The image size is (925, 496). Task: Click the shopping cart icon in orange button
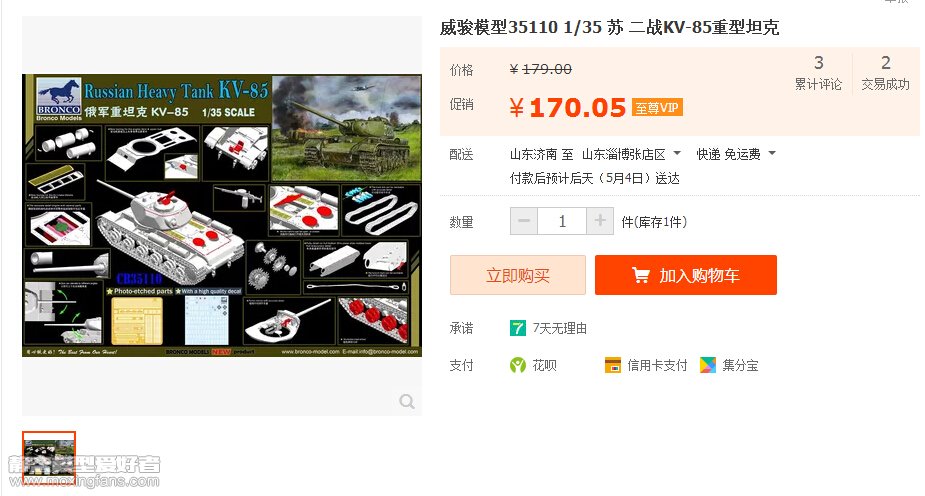click(x=641, y=275)
